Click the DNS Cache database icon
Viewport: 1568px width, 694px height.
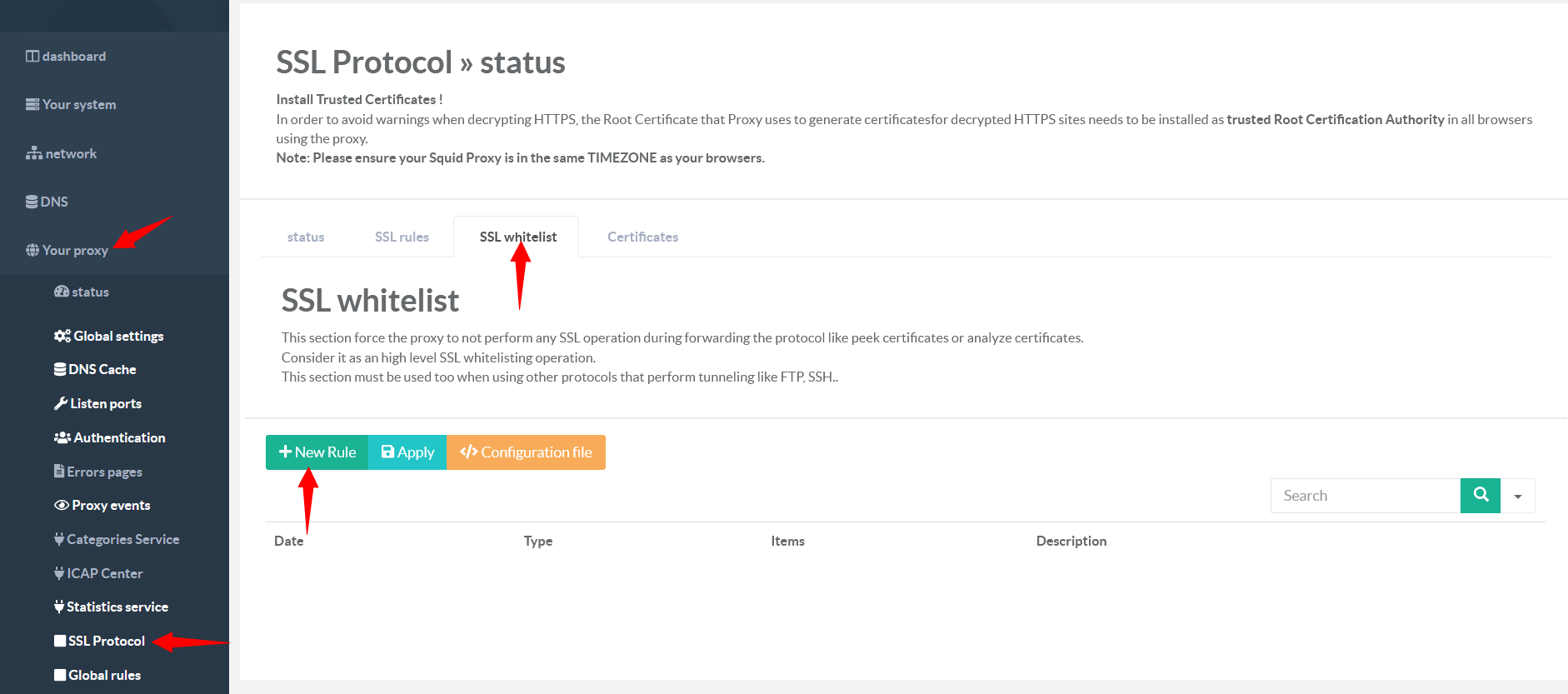[60, 369]
